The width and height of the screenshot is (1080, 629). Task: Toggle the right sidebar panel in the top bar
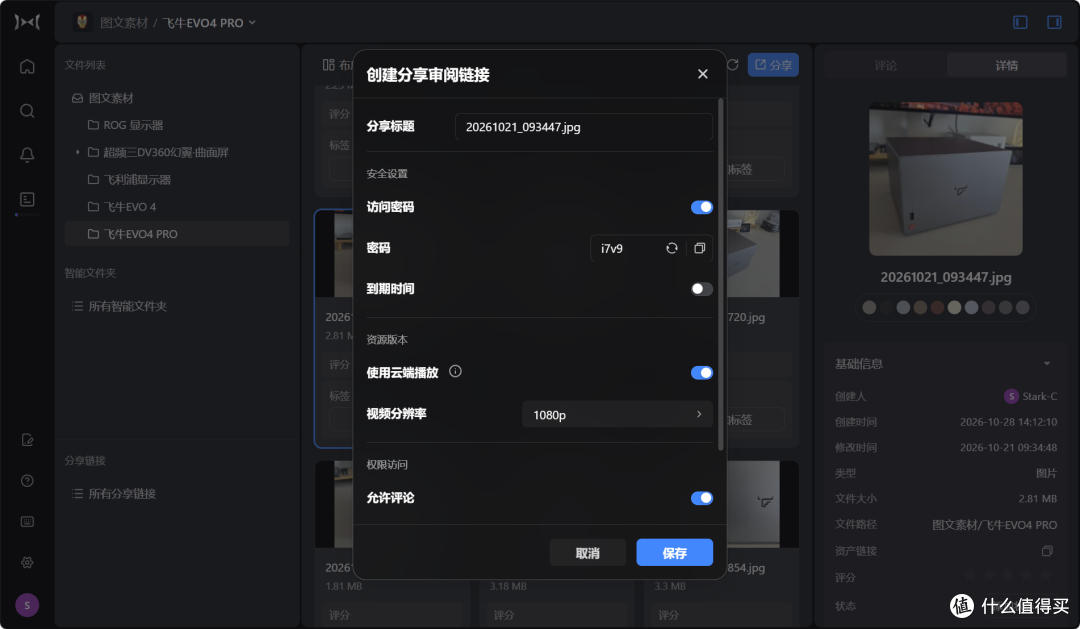tap(1054, 22)
